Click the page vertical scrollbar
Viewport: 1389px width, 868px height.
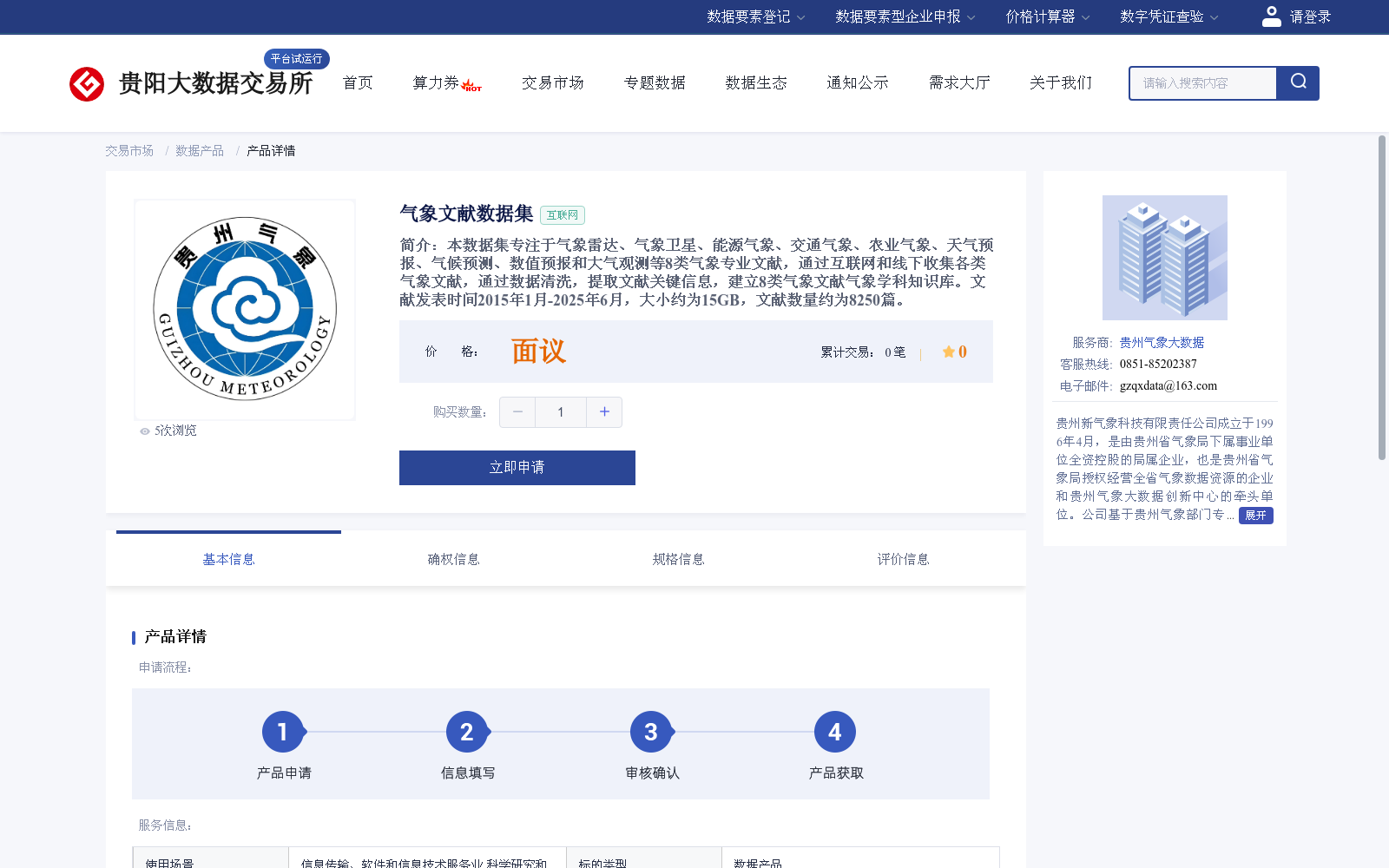(1382, 297)
